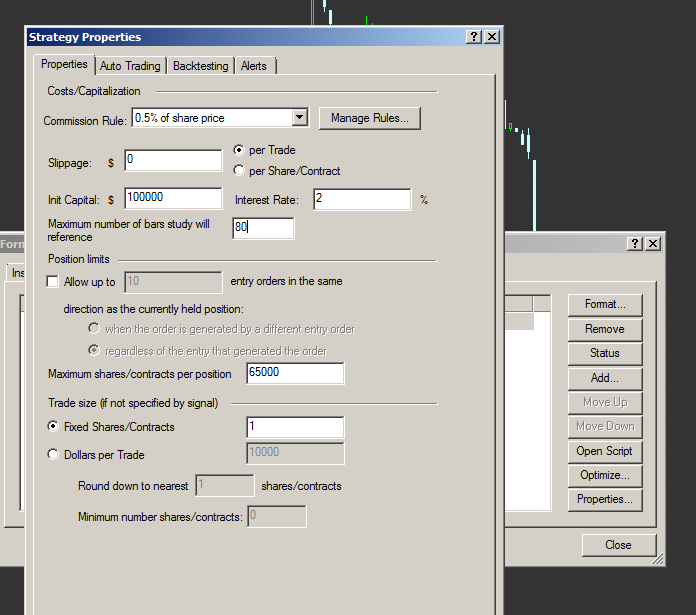Go to the Alerts tab

point(254,66)
